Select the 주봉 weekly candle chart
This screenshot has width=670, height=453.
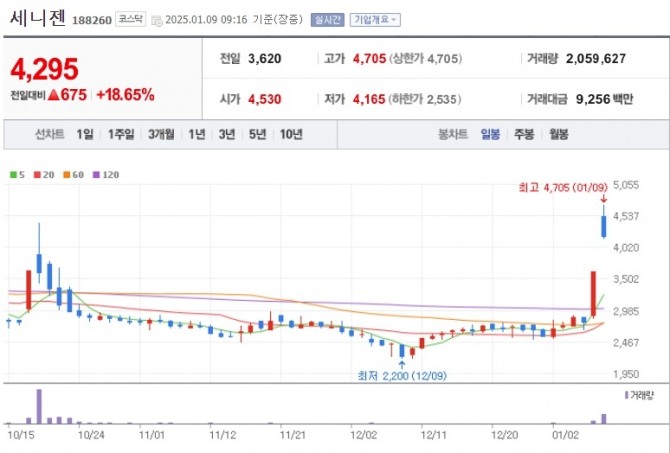pyautogui.click(x=524, y=134)
